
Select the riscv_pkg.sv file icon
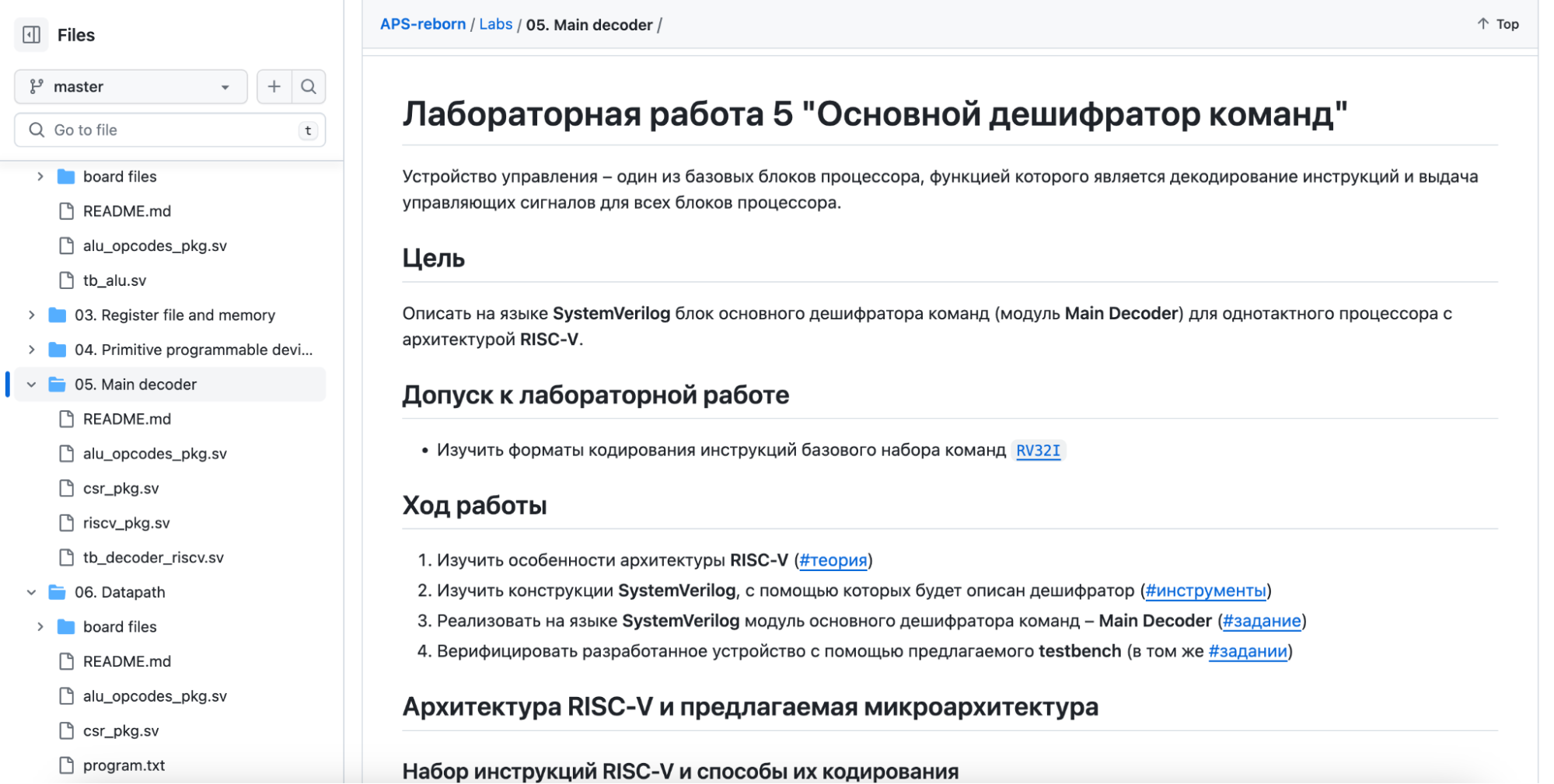(65, 522)
